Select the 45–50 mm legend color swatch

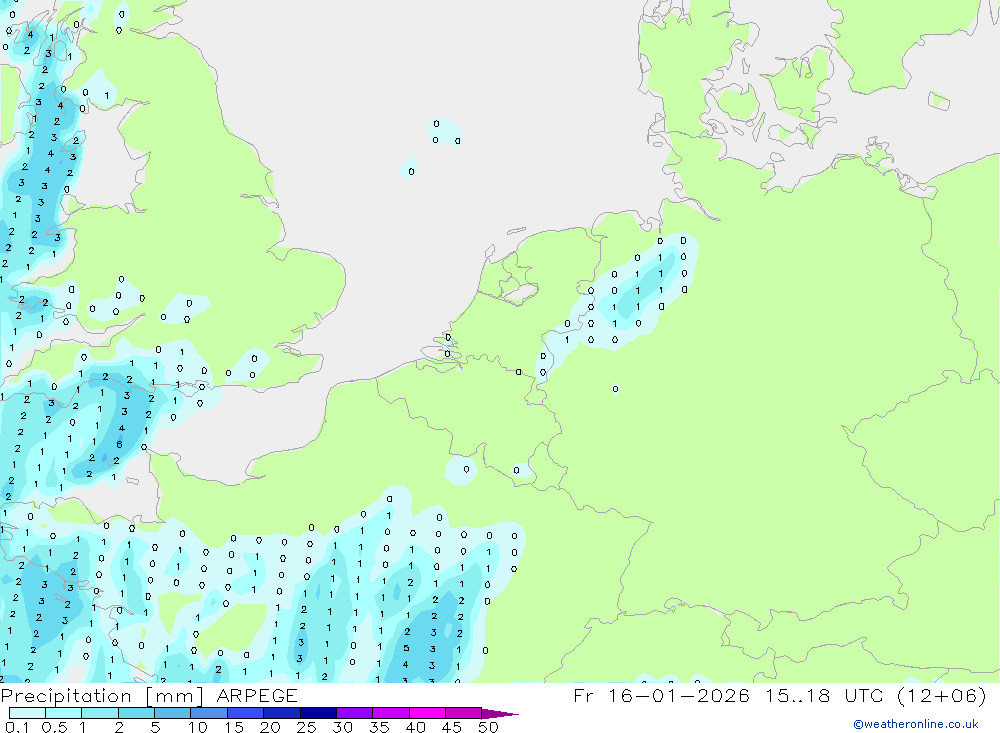point(464,713)
